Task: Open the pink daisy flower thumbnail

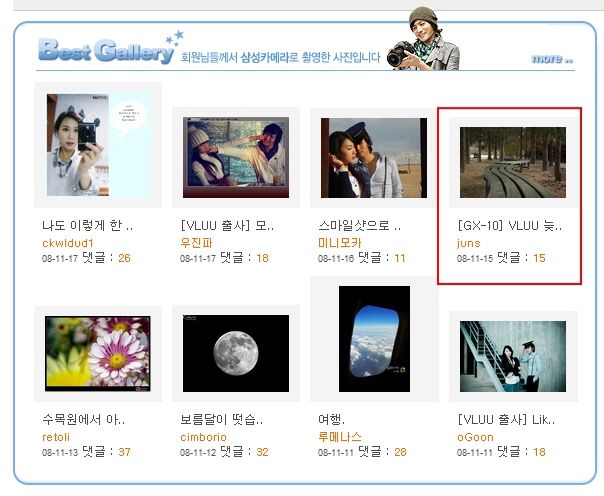Action: [98, 354]
